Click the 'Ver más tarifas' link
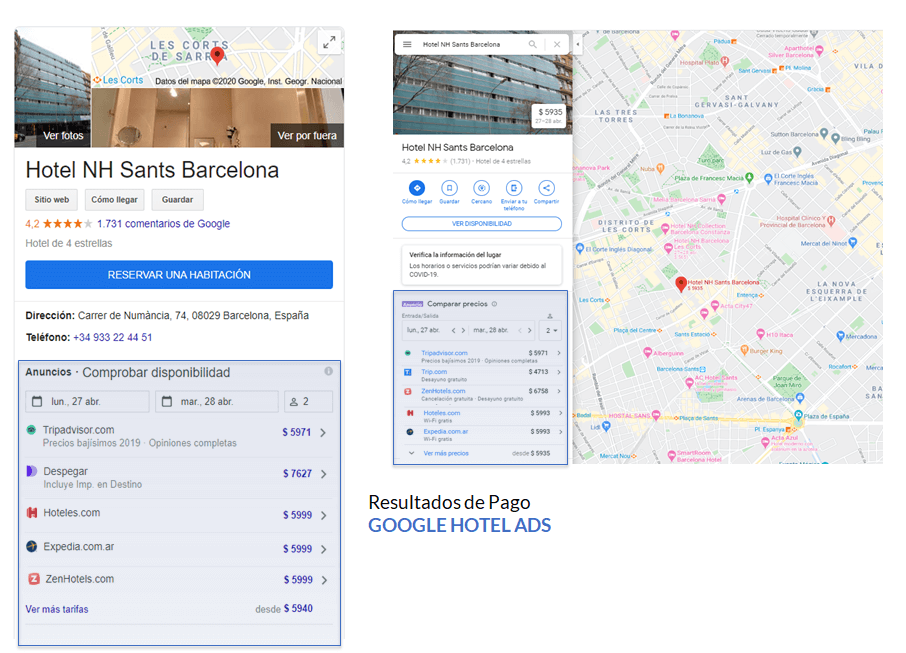 point(57,609)
